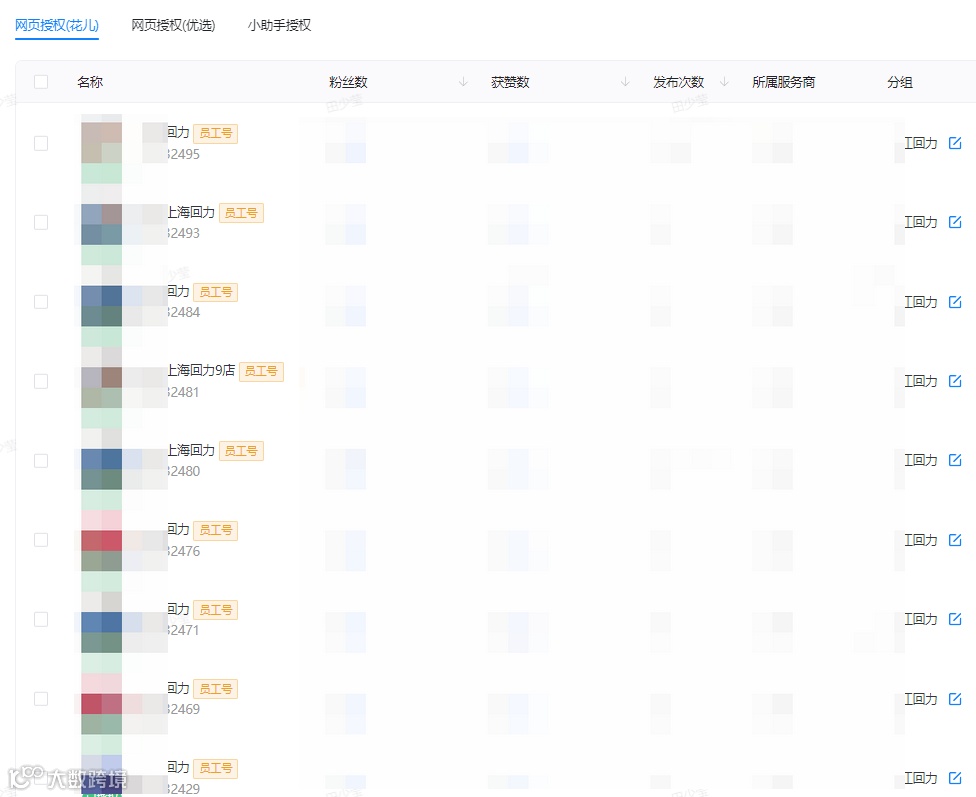Image resolution: width=976 pixels, height=797 pixels.
Task: Check the row with ID ending 2476
Action: coord(41,539)
